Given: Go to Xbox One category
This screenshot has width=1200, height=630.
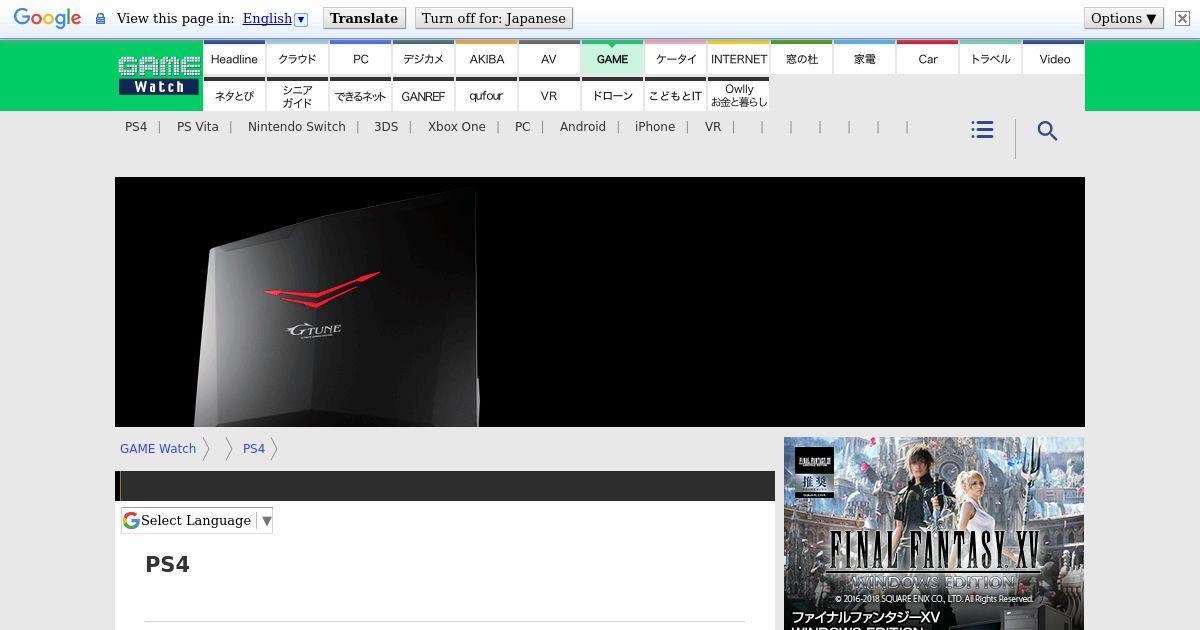Looking at the screenshot, I should [457, 127].
